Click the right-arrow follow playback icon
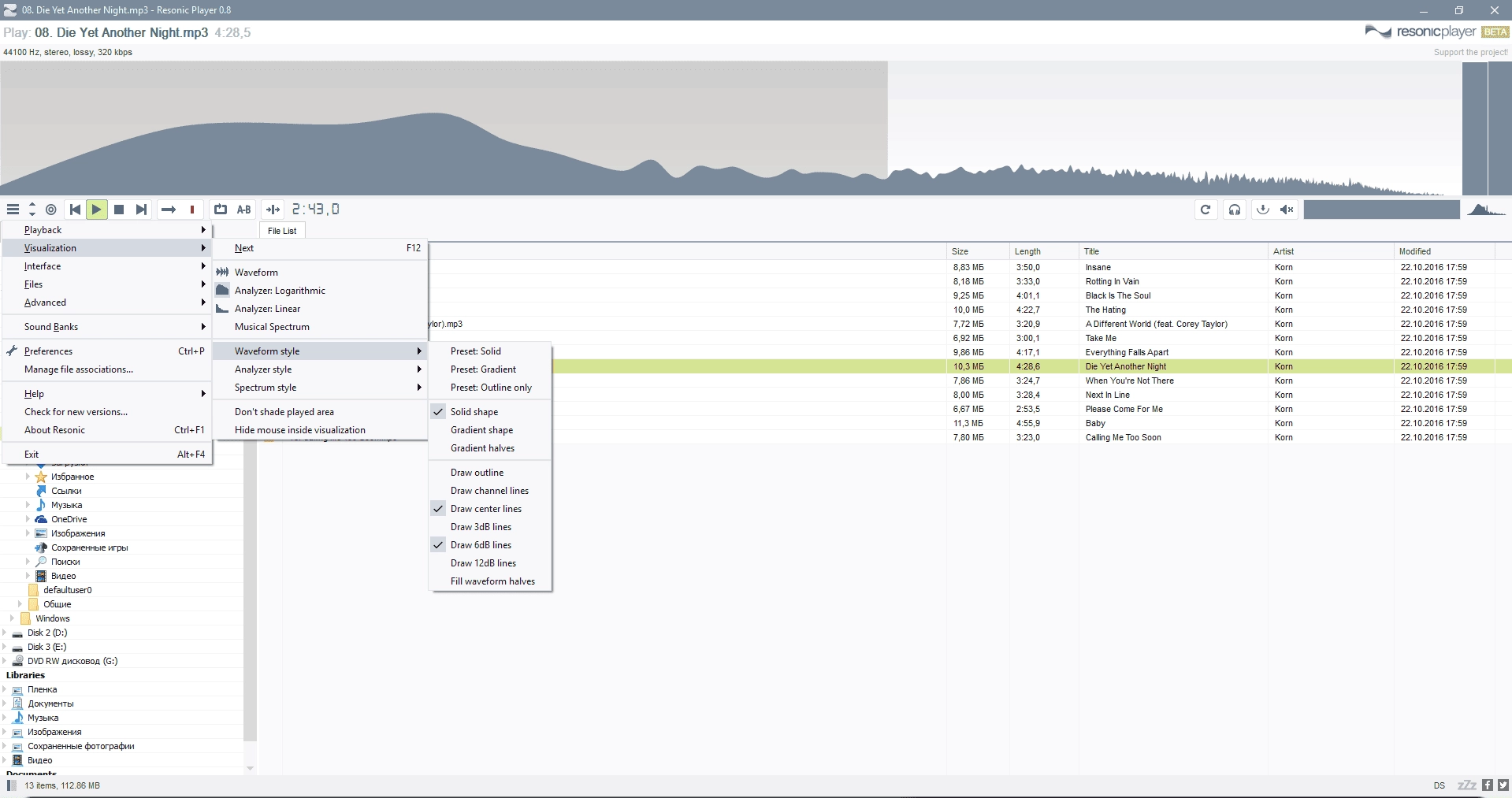Viewport: 1512px width, 798px height. tap(169, 210)
